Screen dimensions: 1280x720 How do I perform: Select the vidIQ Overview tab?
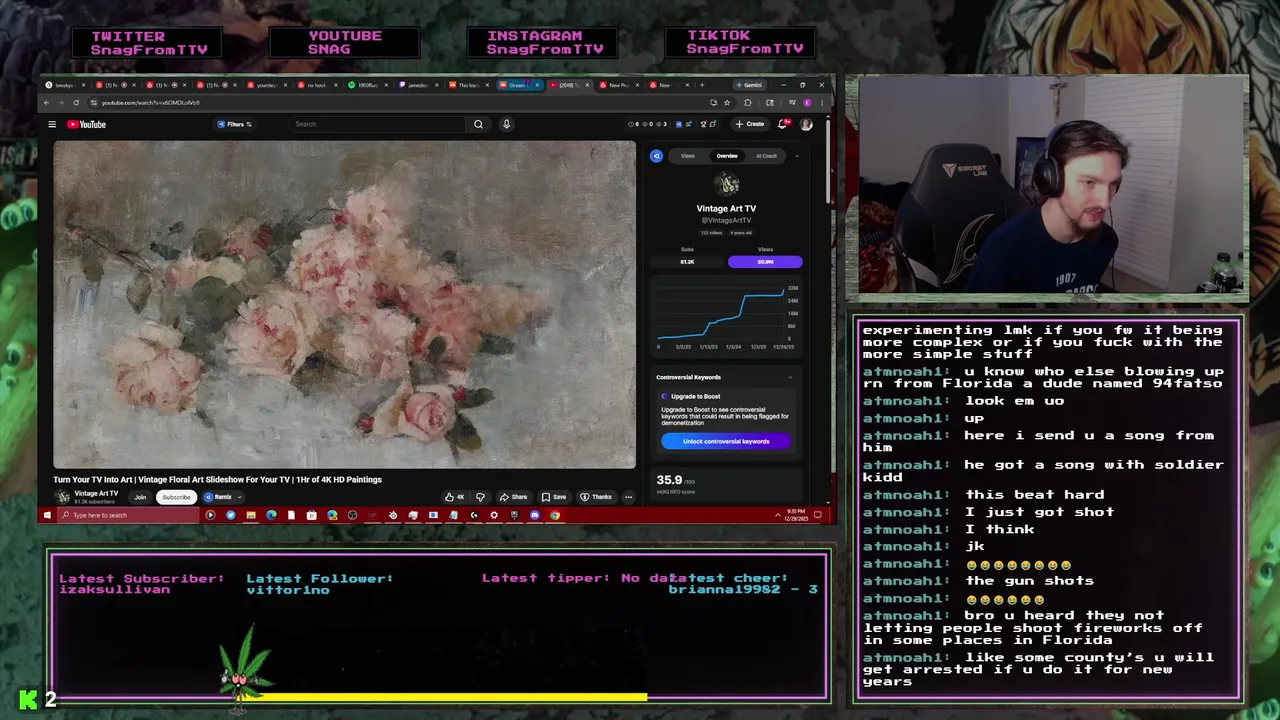[x=727, y=156]
